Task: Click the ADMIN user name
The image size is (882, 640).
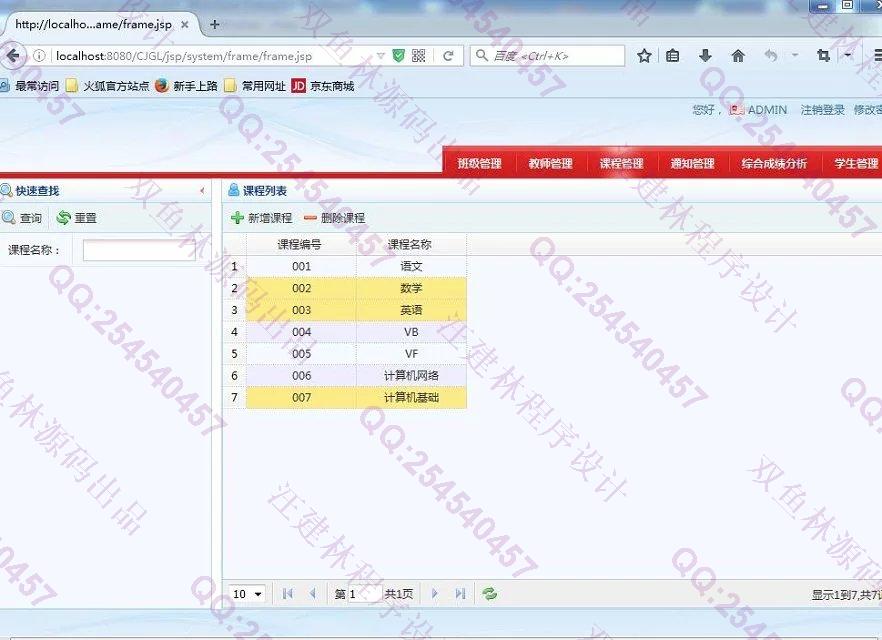Action: click(767, 110)
